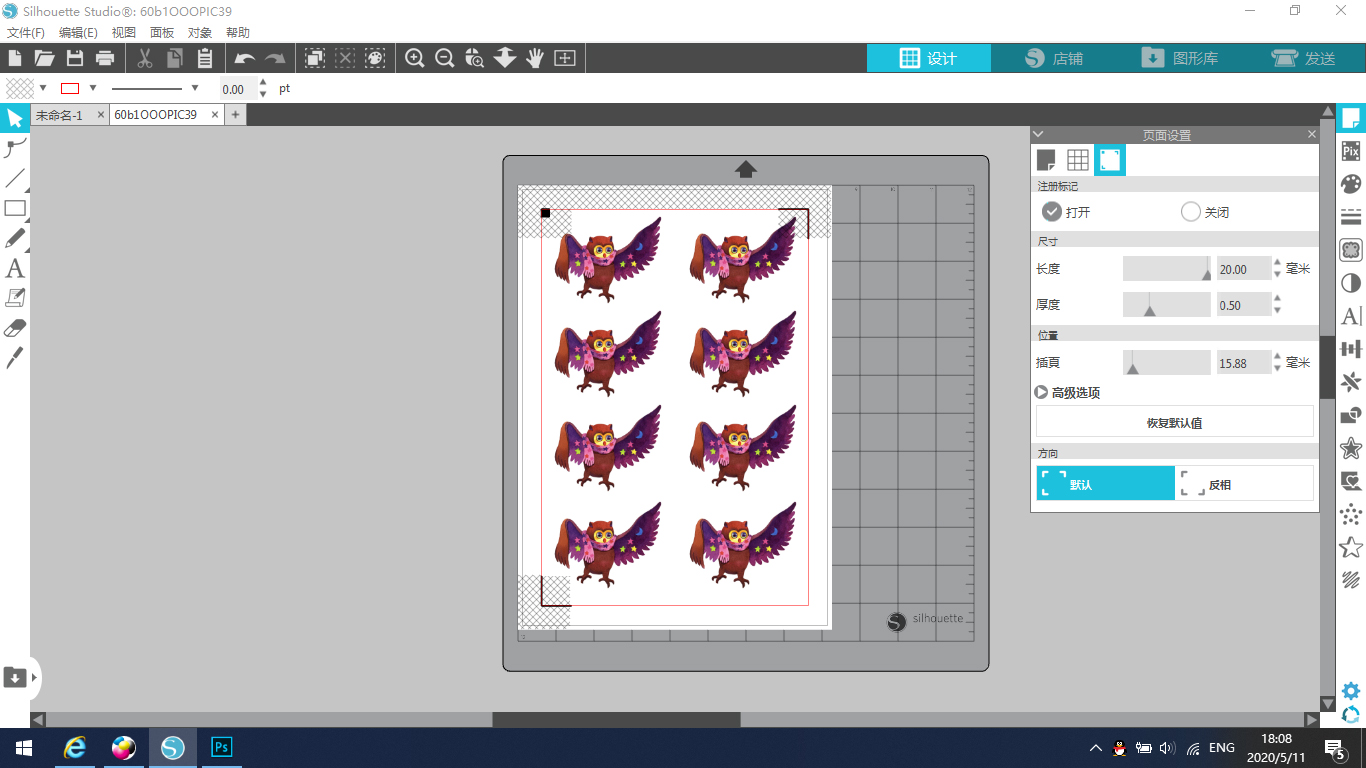Open the line style dropdown arrow
This screenshot has width=1366, height=768.
point(195,88)
